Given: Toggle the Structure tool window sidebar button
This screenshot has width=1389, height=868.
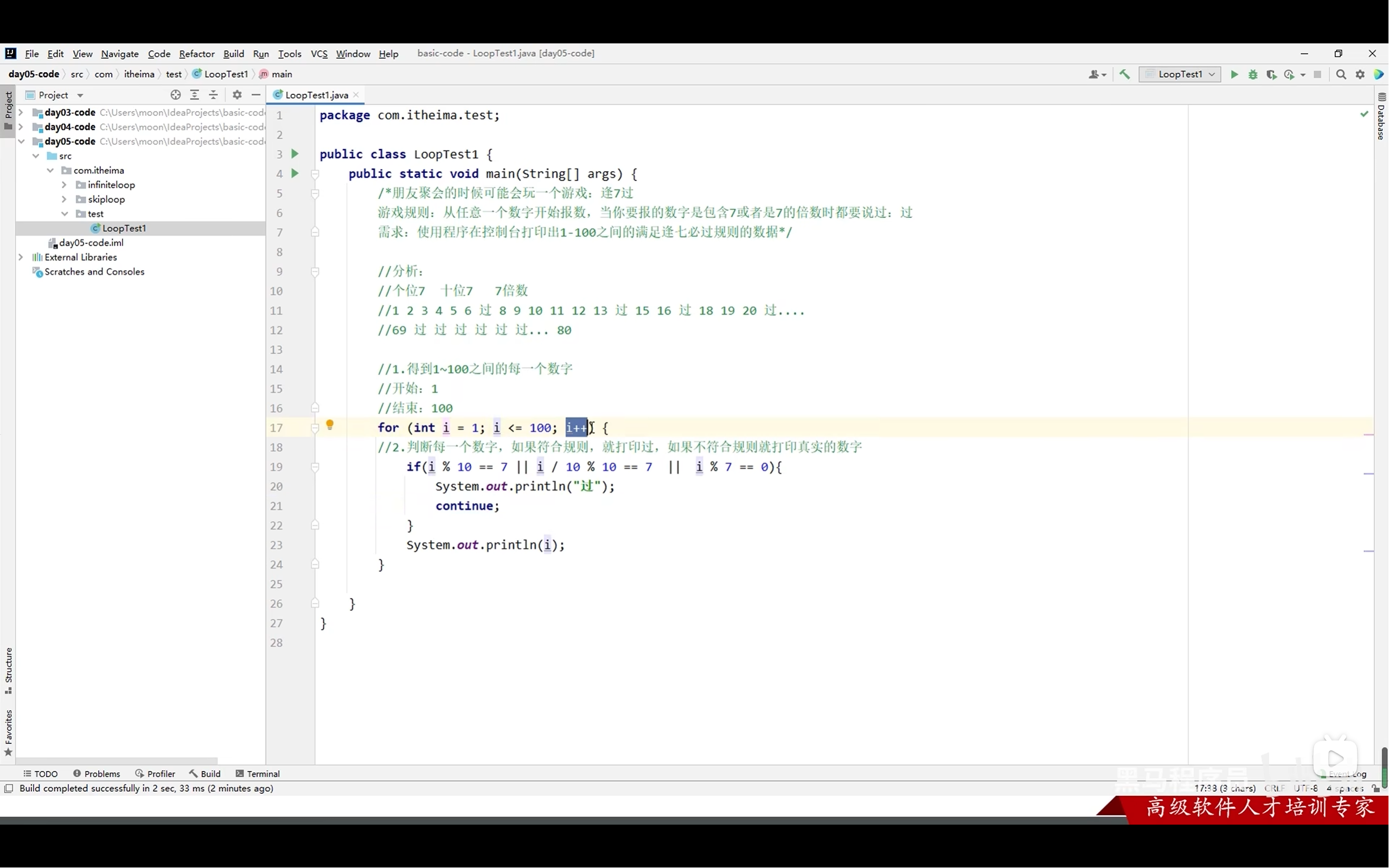Looking at the screenshot, I should [8, 670].
